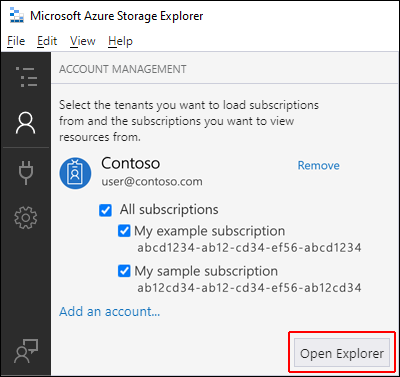Click the Open Explorer button
400x377 pixels.
point(342,353)
